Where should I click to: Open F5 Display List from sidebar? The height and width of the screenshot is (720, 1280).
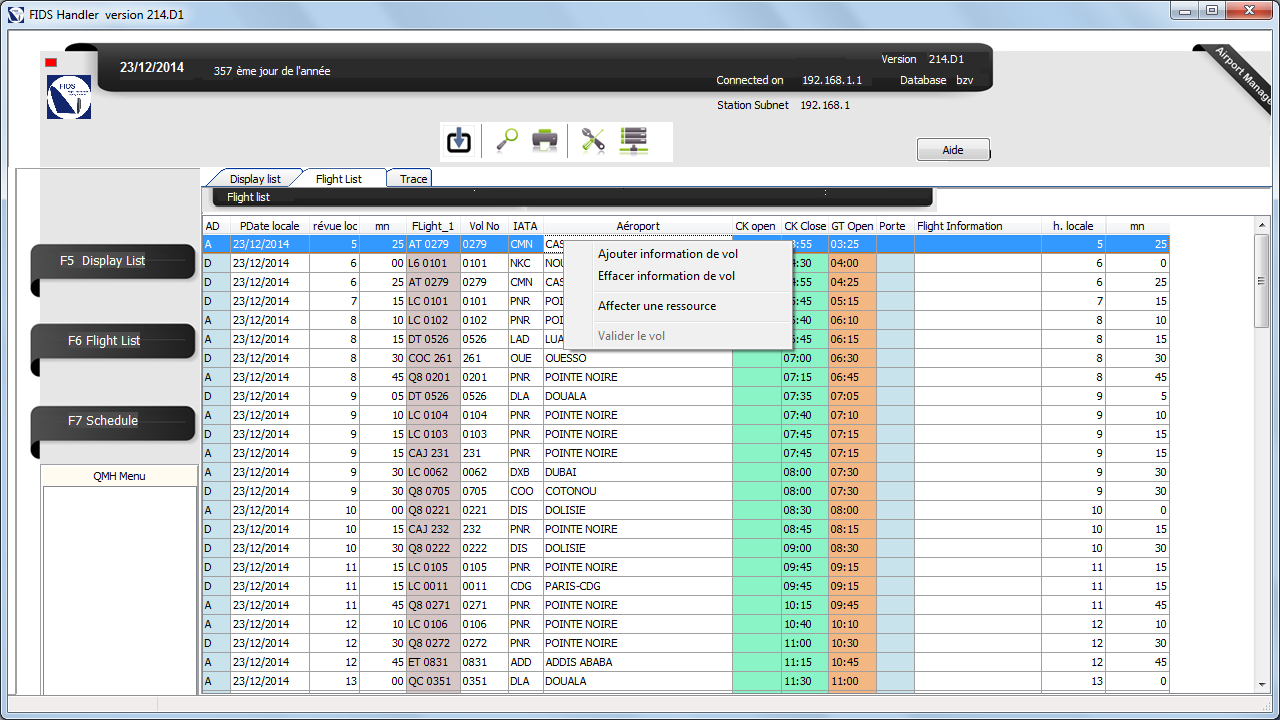(113, 261)
